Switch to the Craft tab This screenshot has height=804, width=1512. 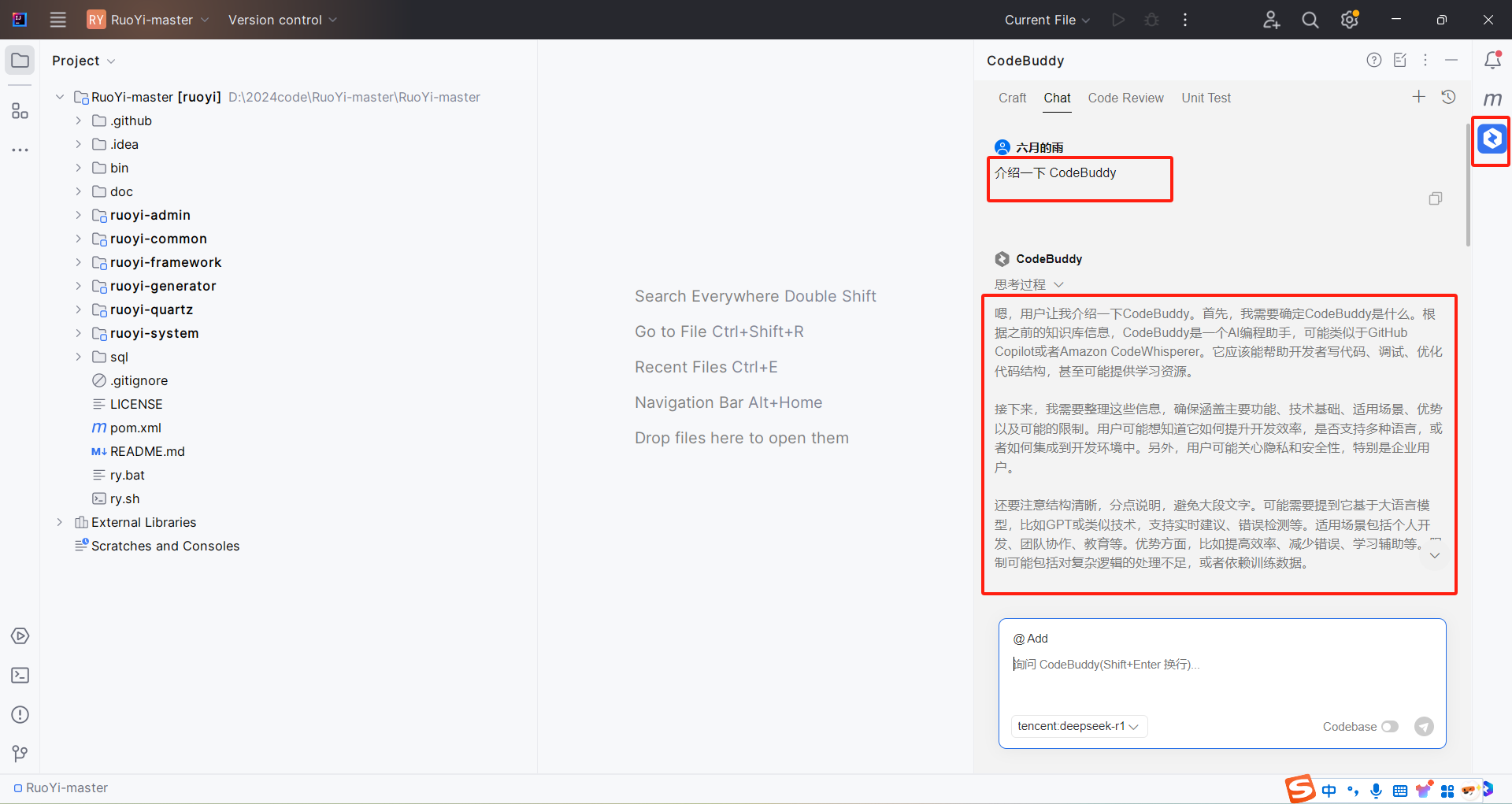tap(1012, 98)
